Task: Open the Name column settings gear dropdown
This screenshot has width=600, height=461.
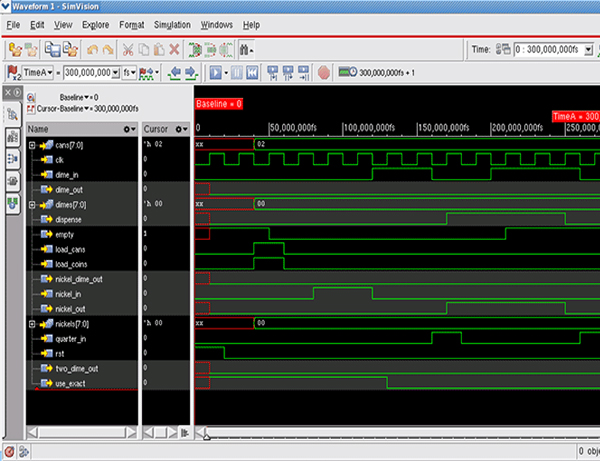Action: pos(129,129)
